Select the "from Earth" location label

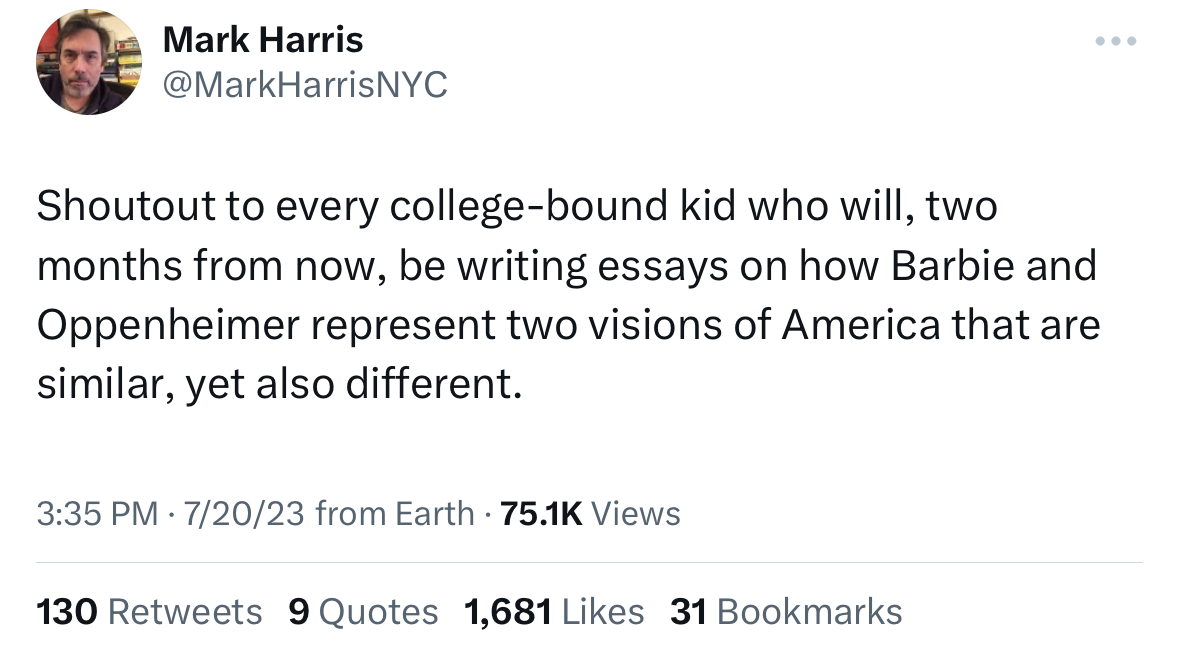[x=395, y=513]
